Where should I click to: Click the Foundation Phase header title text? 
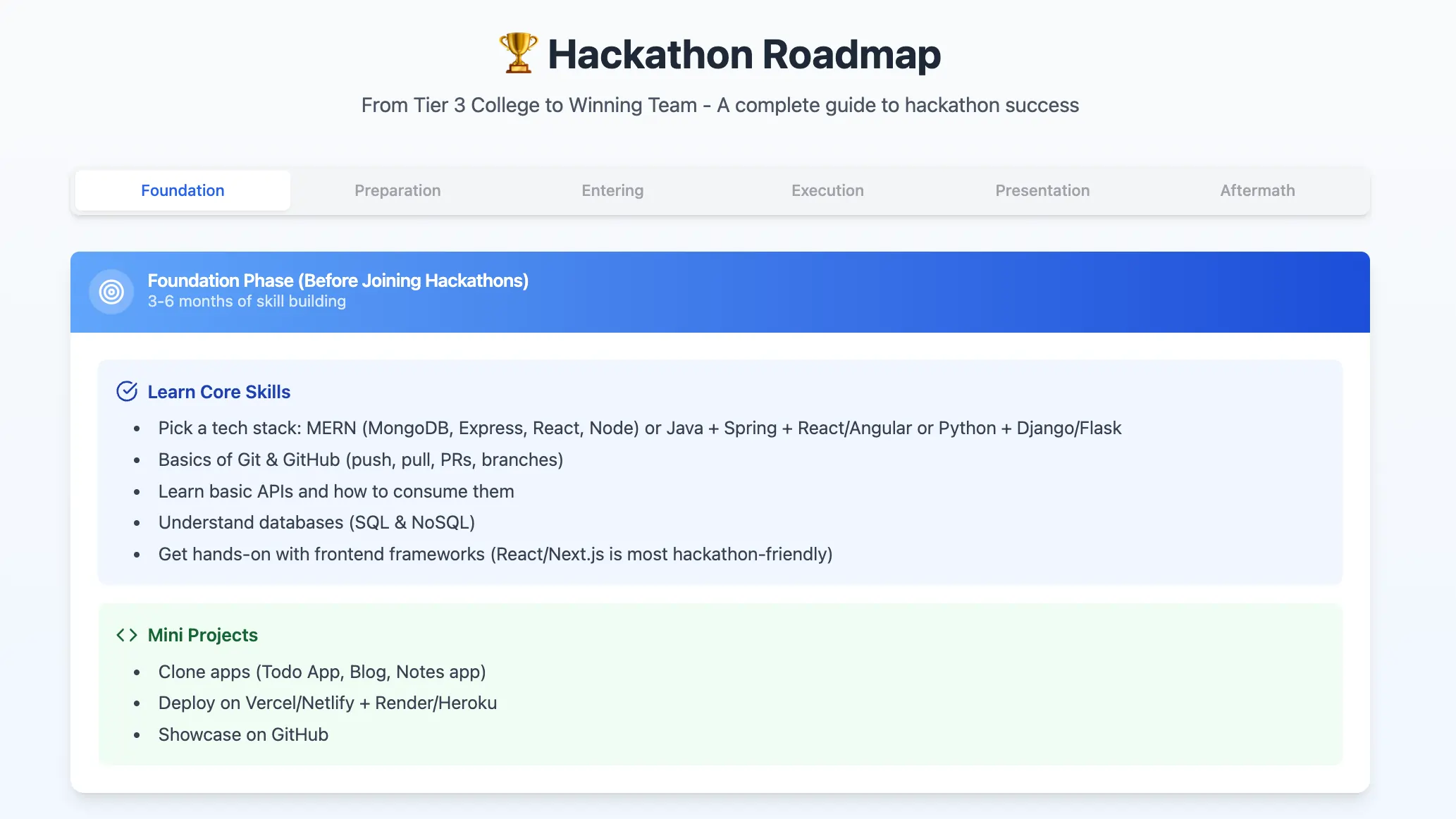click(338, 281)
